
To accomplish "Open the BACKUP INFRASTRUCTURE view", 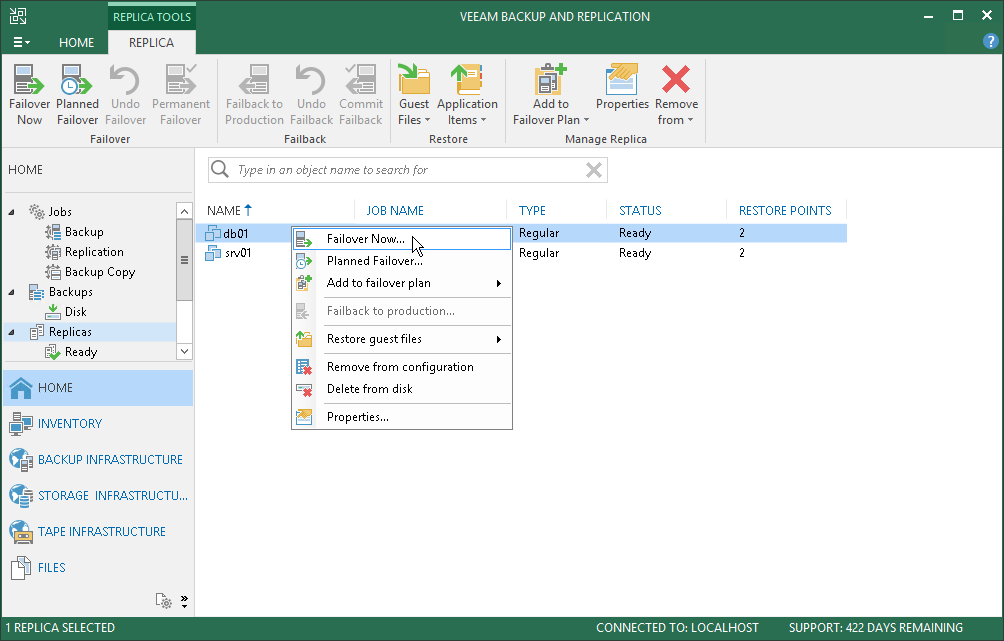I will [x=98, y=459].
